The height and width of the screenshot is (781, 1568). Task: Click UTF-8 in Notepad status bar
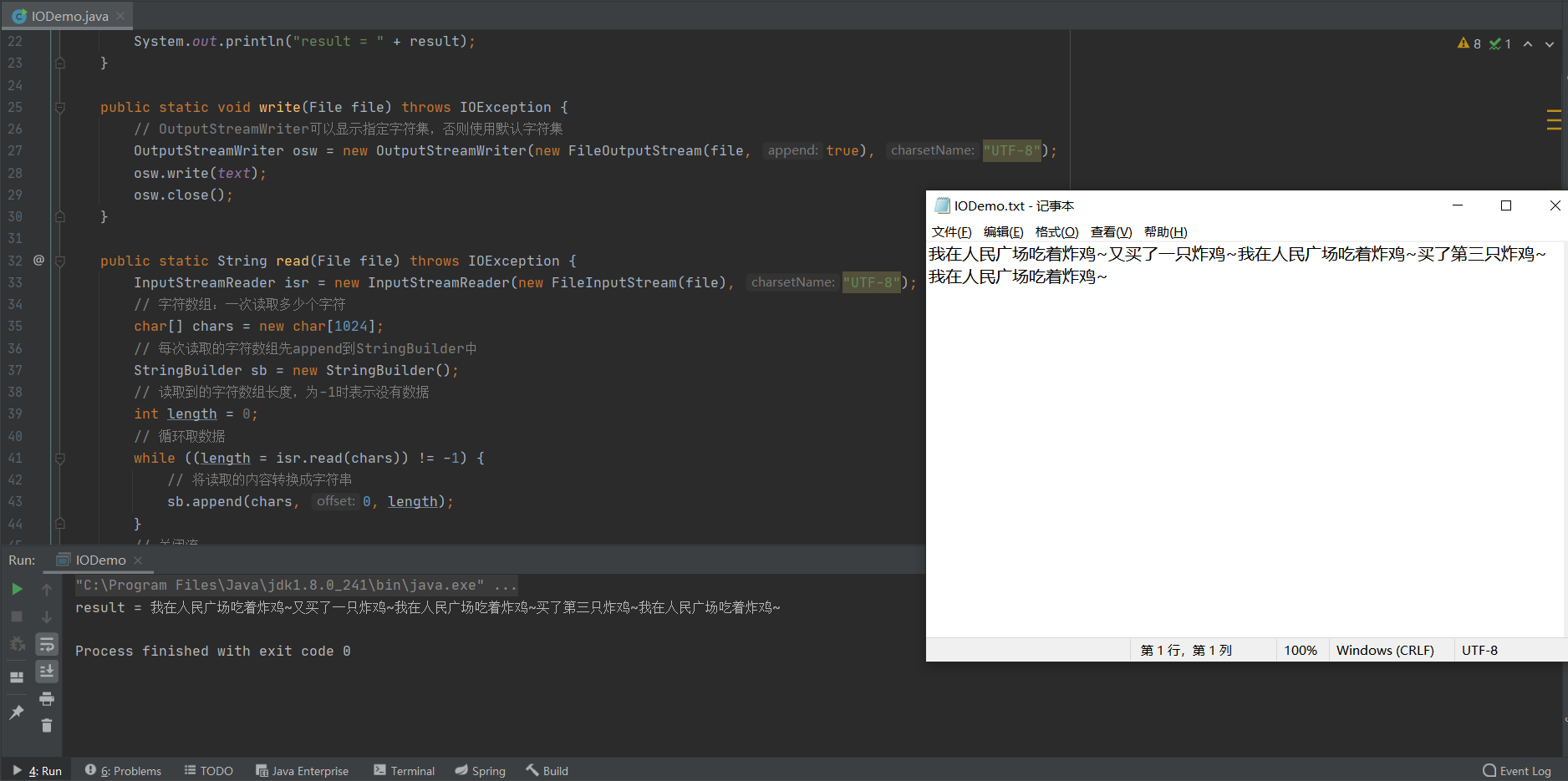(x=1479, y=651)
